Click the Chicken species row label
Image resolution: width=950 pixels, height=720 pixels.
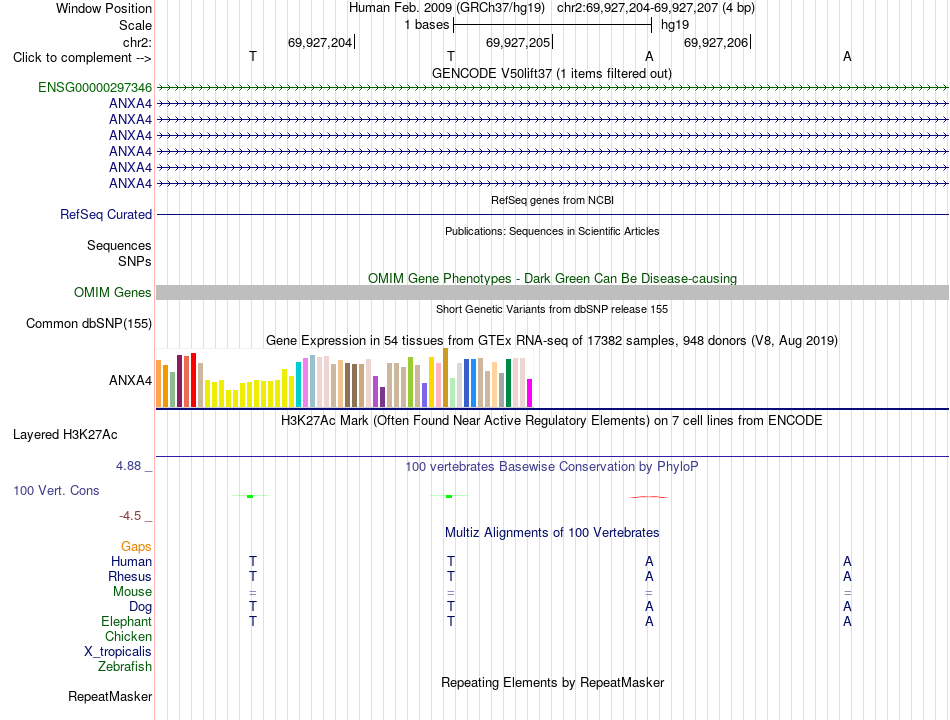pos(128,636)
